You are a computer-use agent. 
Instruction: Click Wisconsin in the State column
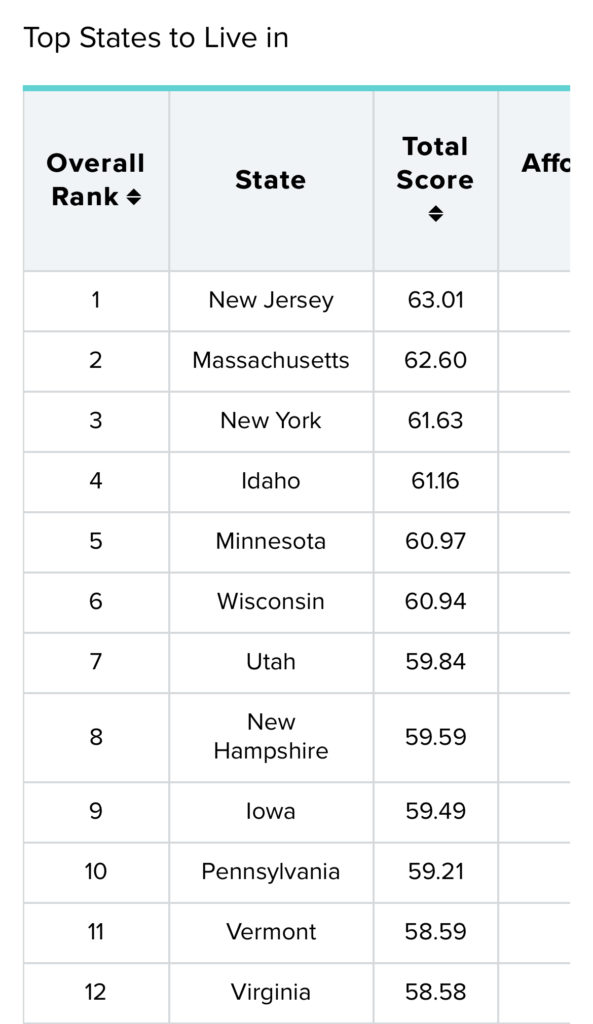(271, 601)
